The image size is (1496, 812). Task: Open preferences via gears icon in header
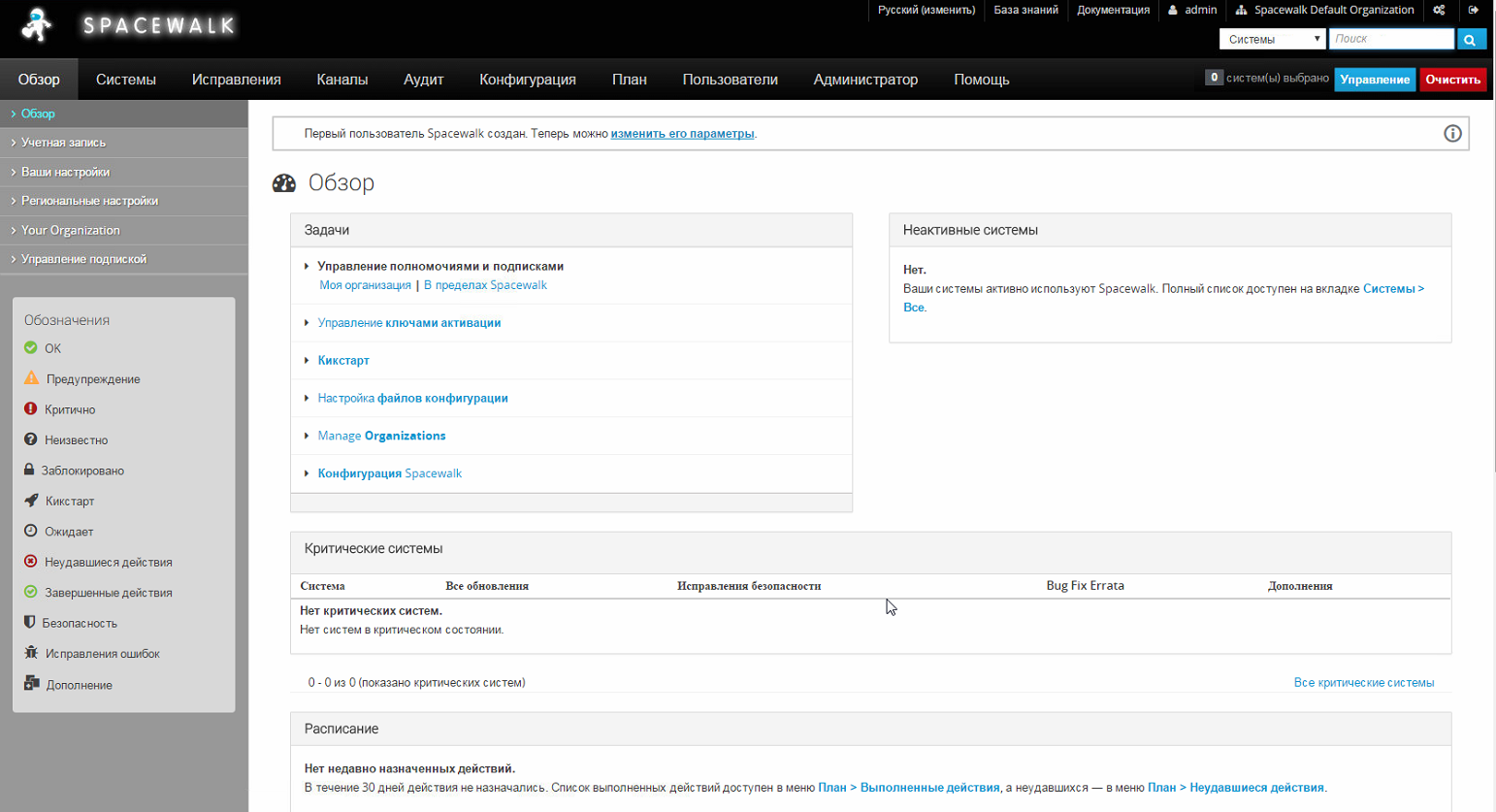click(1439, 11)
